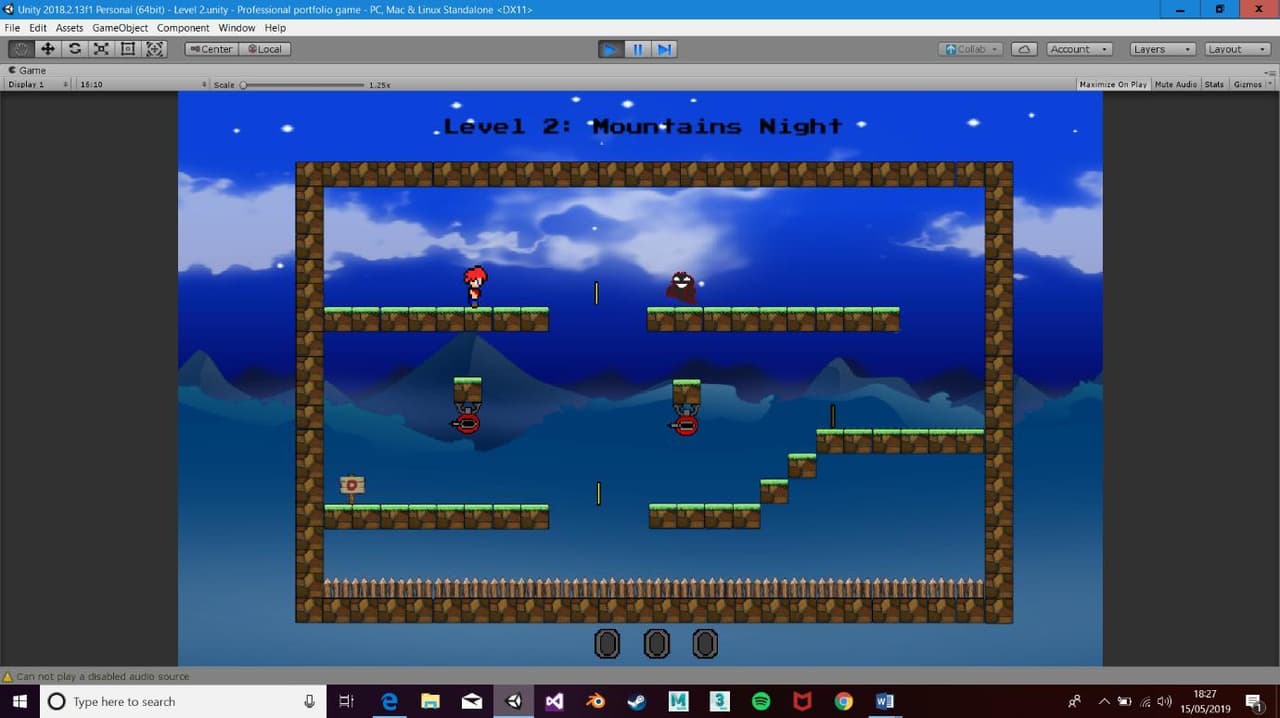Select the Hand tool in toolbar
This screenshot has height=718, width=1280.
(x=21, y=49)
